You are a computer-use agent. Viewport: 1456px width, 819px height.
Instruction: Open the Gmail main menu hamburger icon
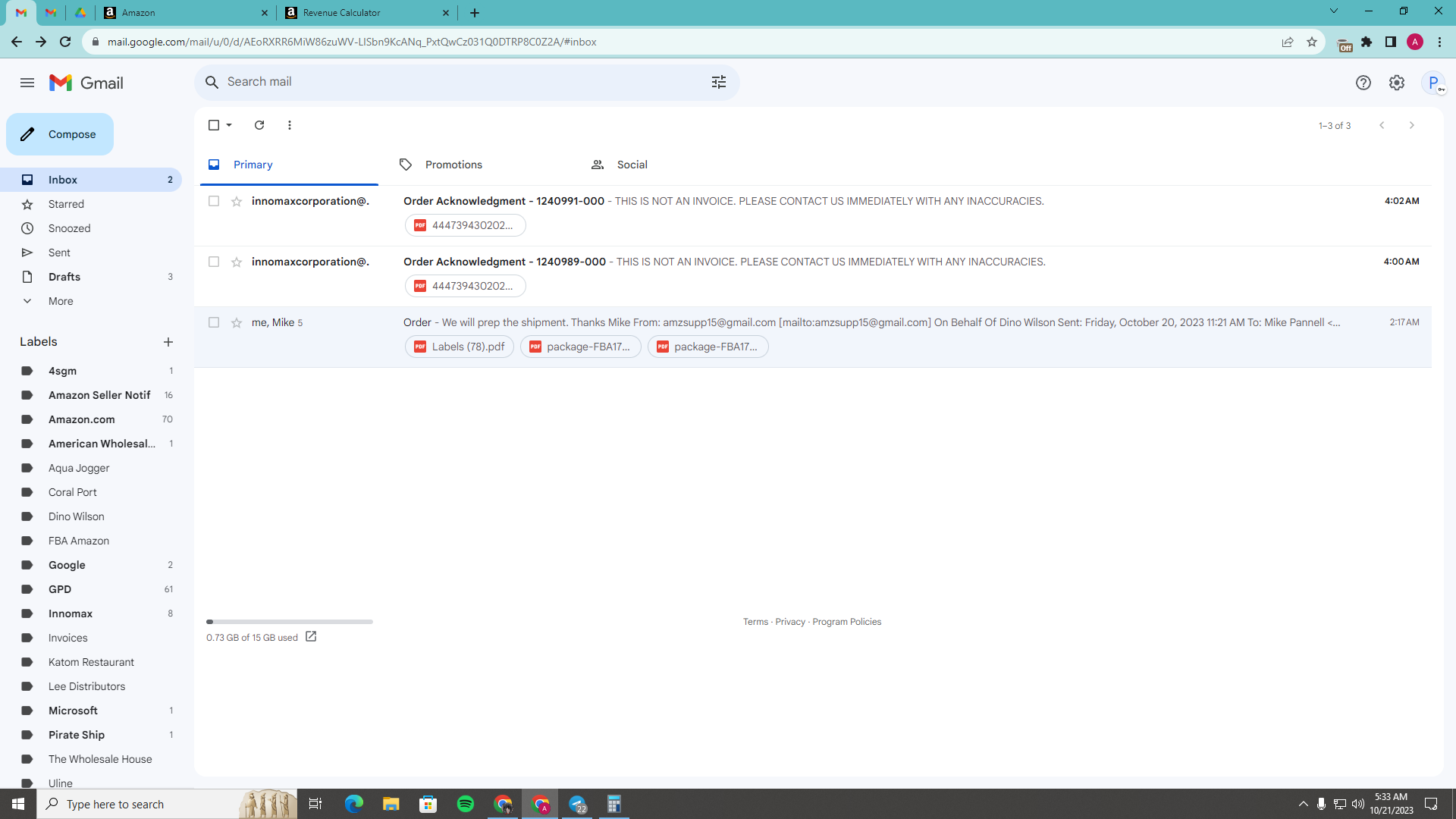click(27, 83)
